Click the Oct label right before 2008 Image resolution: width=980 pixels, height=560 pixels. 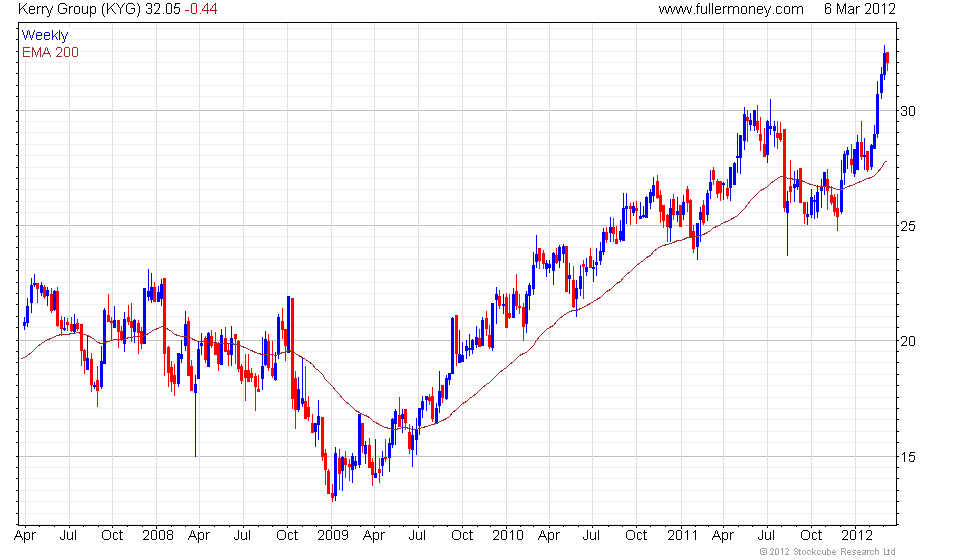pyautogui.click(x=112, y=536)
